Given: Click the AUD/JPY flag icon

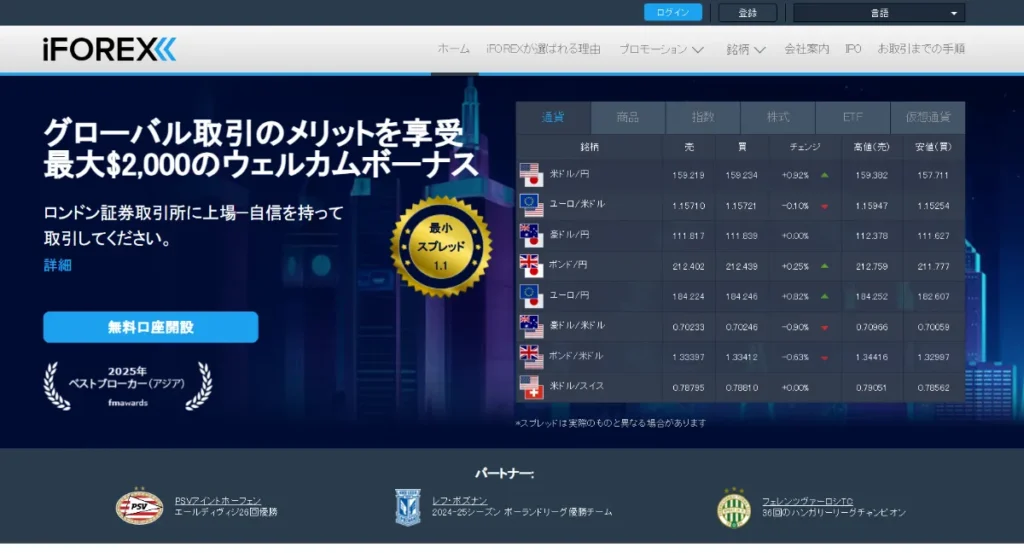Looking at the screenshot, I should 531,236.
